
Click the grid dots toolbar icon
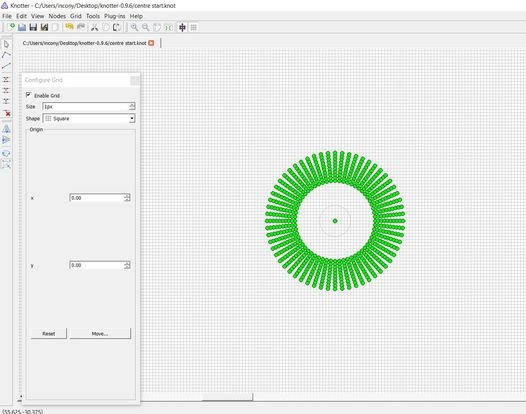coord(194,27)
